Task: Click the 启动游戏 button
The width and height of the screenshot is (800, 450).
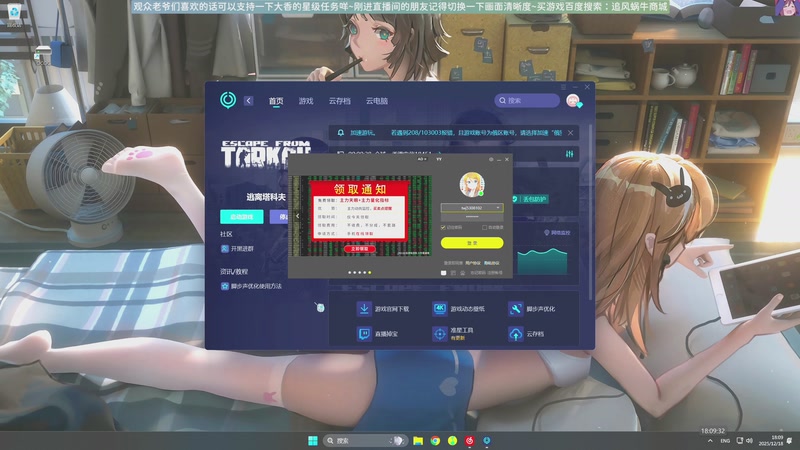Action: [x=242, y=216]
